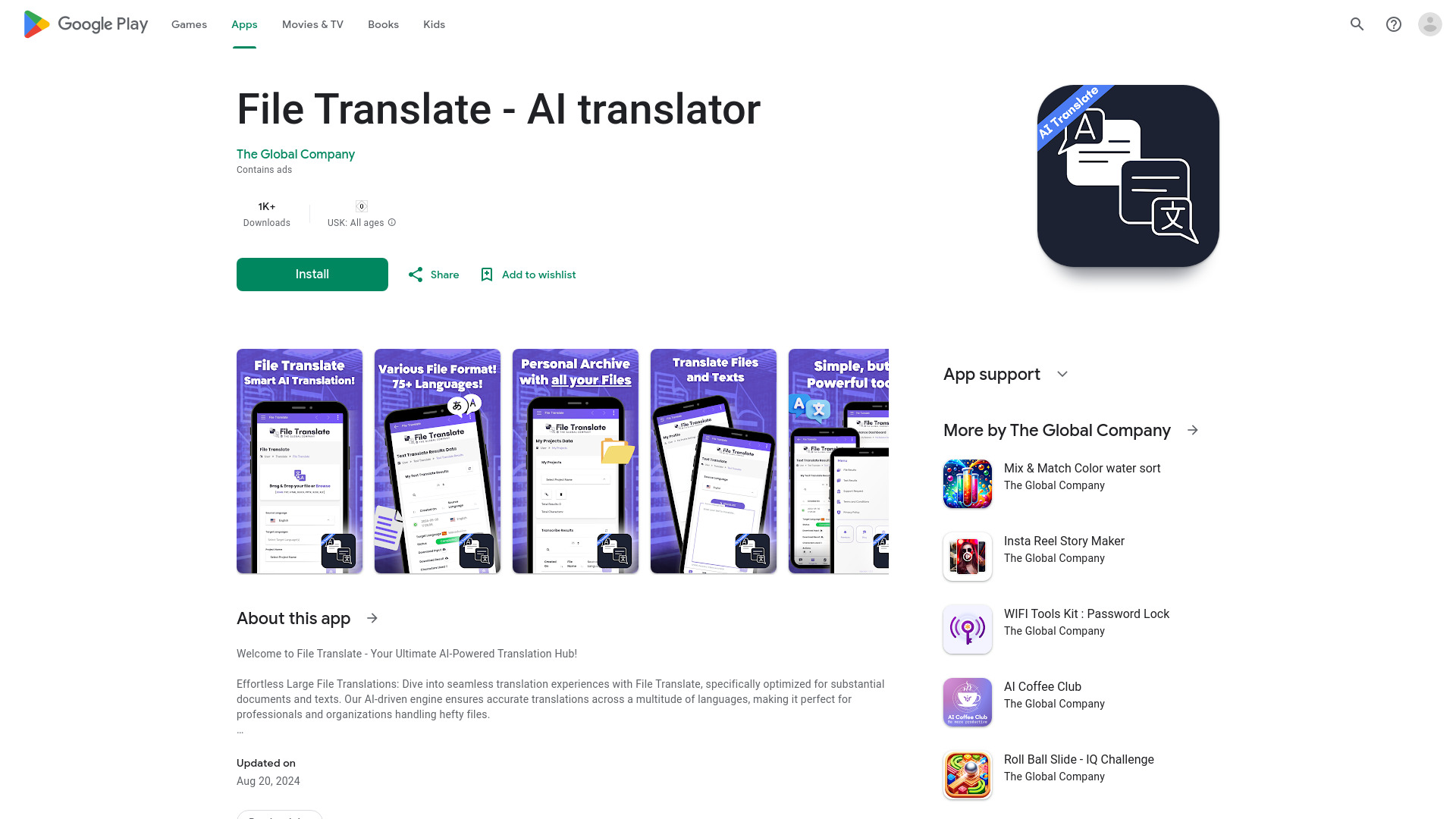Viewport: 1456px width, 819px height.
Task: View first File Translate screenshot thumbnail
Action: (x=299, y=461)
